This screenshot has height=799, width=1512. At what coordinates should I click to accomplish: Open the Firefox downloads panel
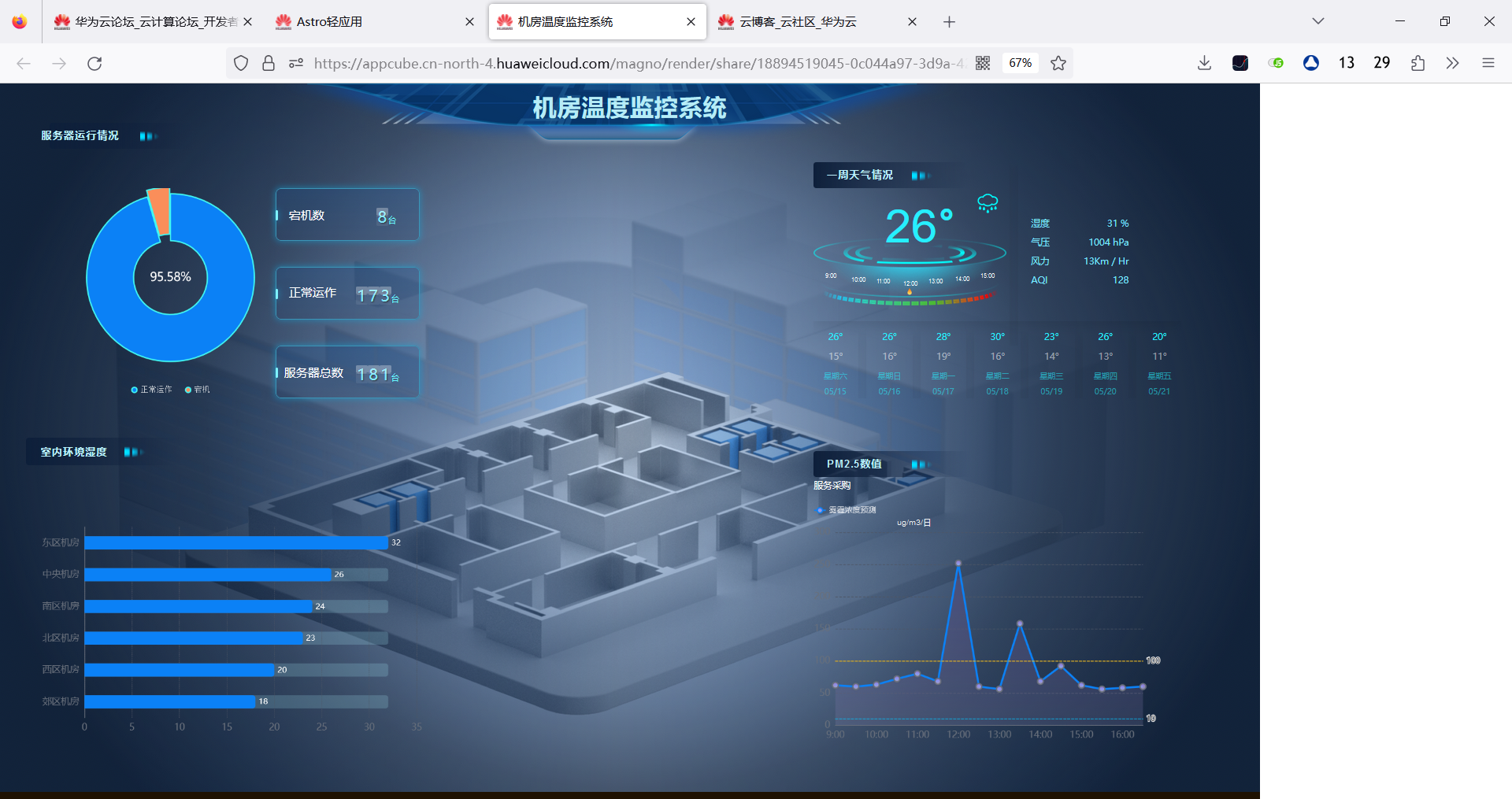[1204, 63]
